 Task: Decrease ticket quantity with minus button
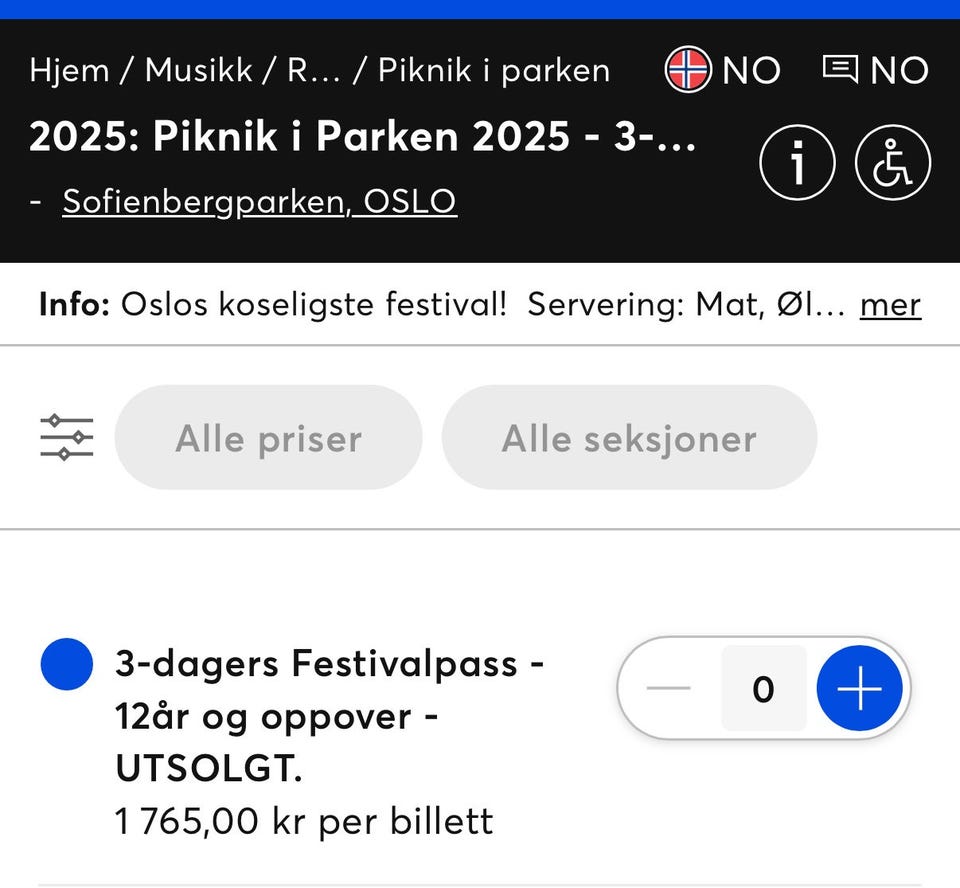pyautogui.click(x=669, y=688)
